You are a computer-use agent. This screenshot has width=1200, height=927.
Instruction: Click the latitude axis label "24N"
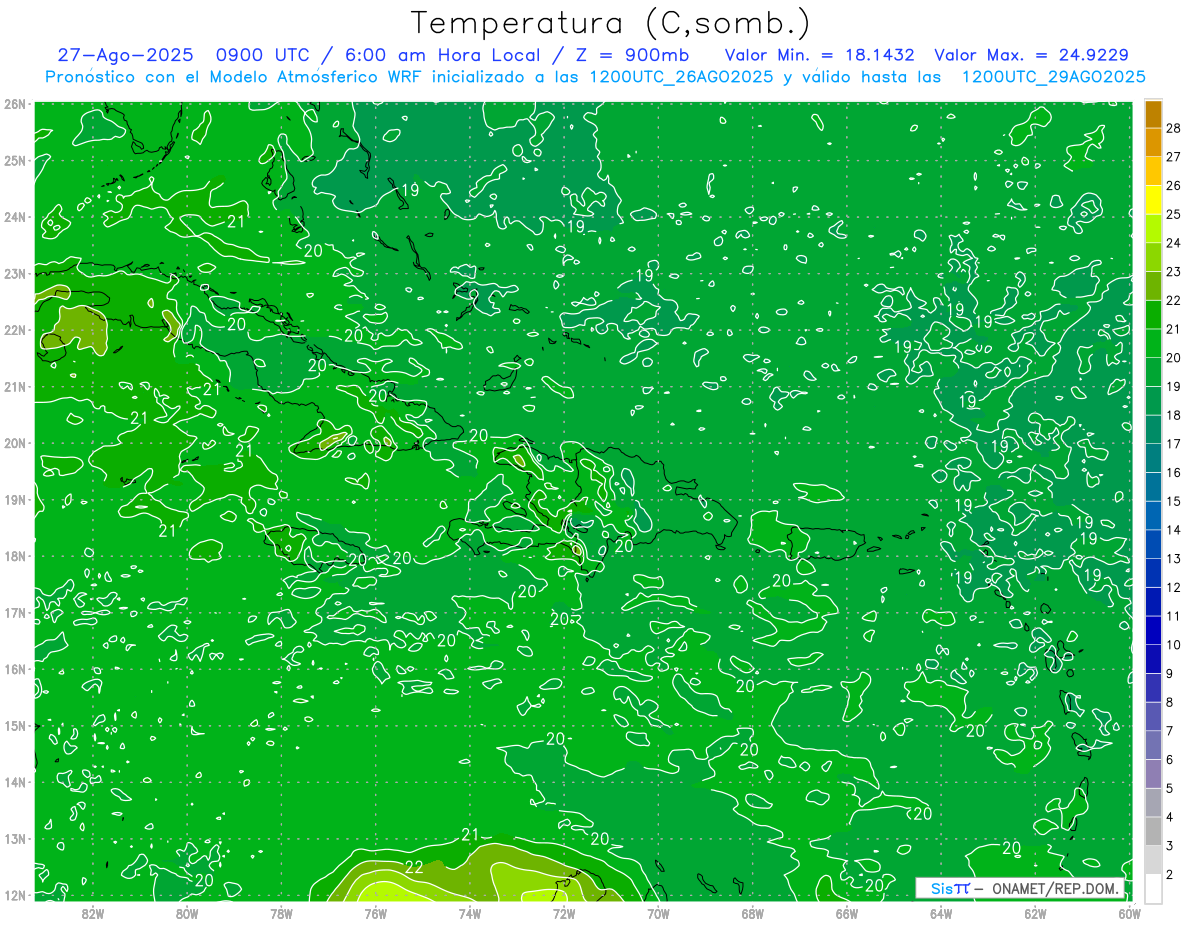point(15,217)
